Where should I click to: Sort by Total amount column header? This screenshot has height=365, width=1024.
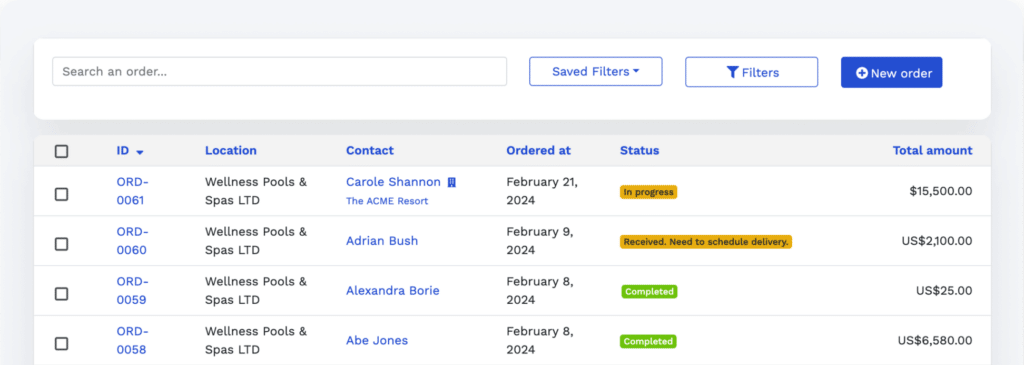pyautogui.click(x=932, y=150)
